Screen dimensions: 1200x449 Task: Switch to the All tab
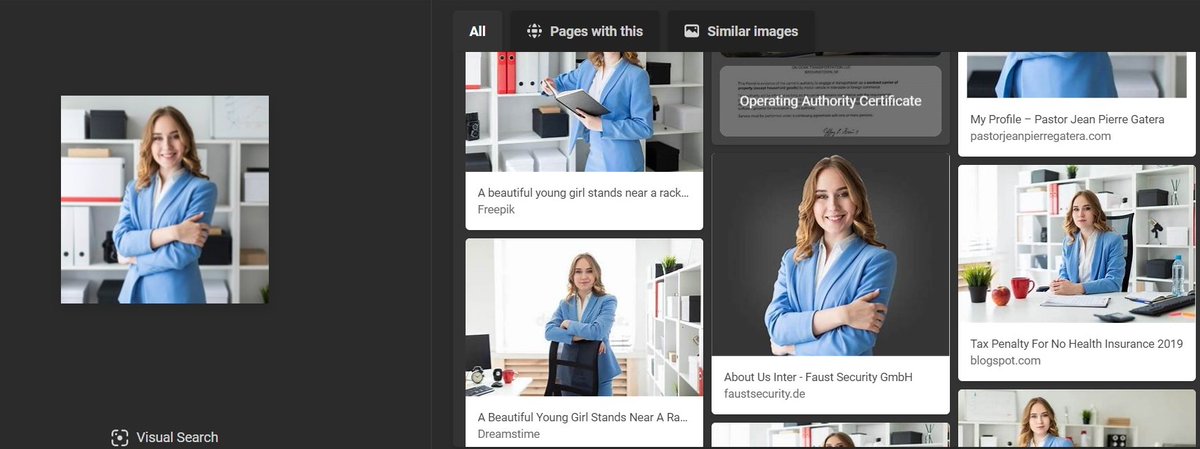477,31
